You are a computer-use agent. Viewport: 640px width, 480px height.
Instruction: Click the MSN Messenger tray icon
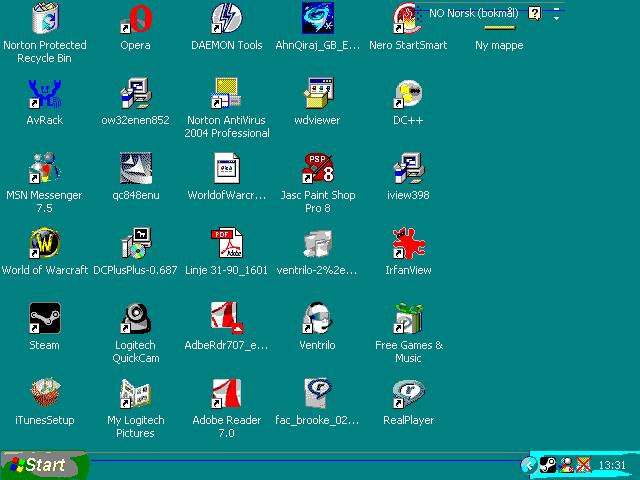(x=566, y=464)
